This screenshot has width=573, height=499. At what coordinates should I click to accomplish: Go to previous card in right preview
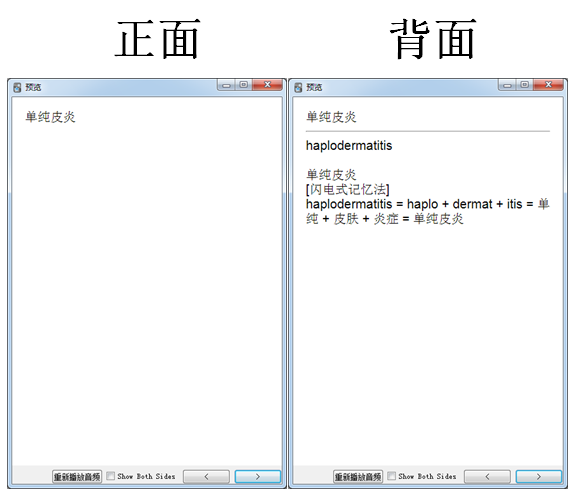click(487, 477)
